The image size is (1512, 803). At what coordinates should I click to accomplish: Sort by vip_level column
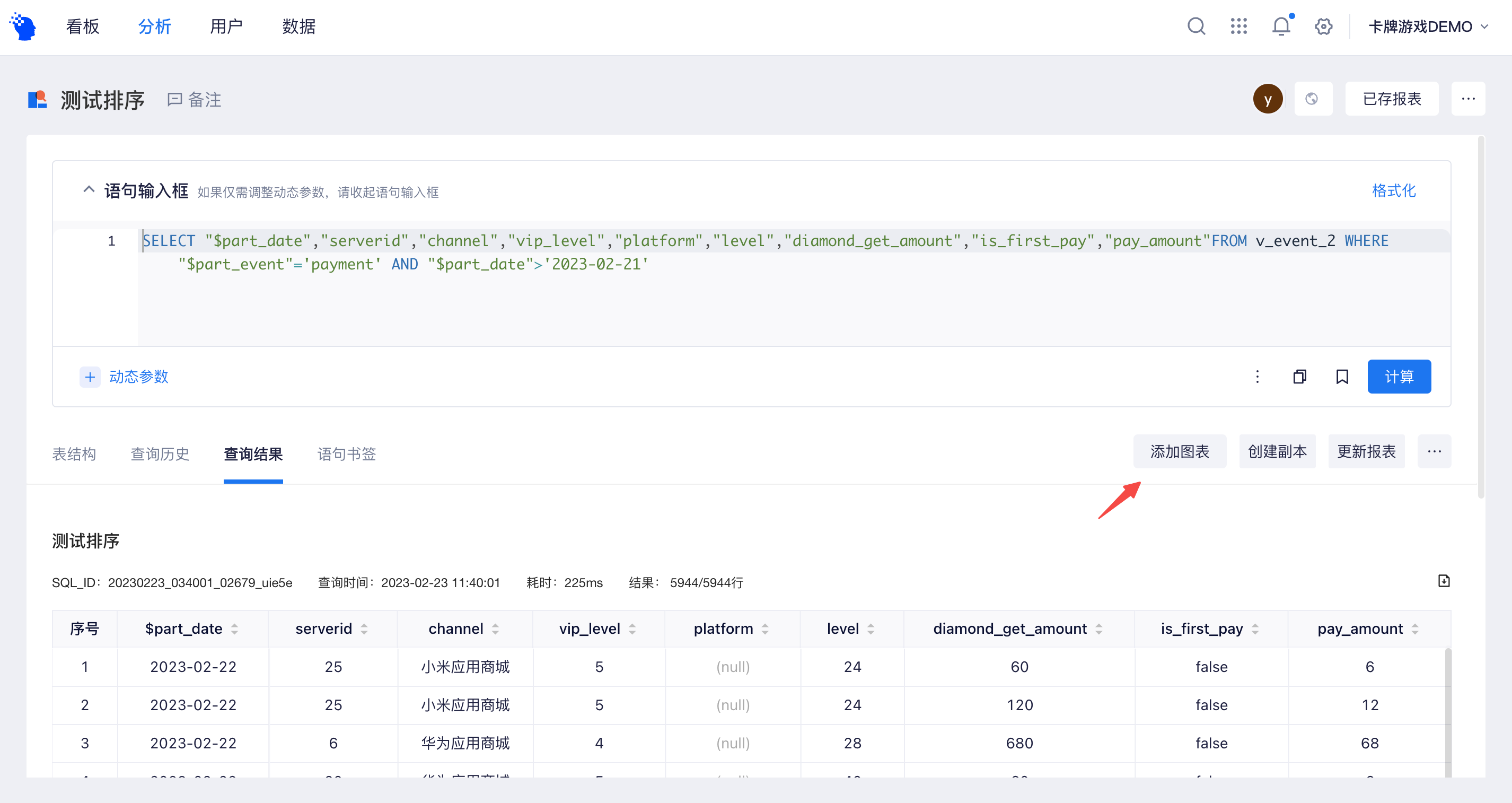coord(632,629)
